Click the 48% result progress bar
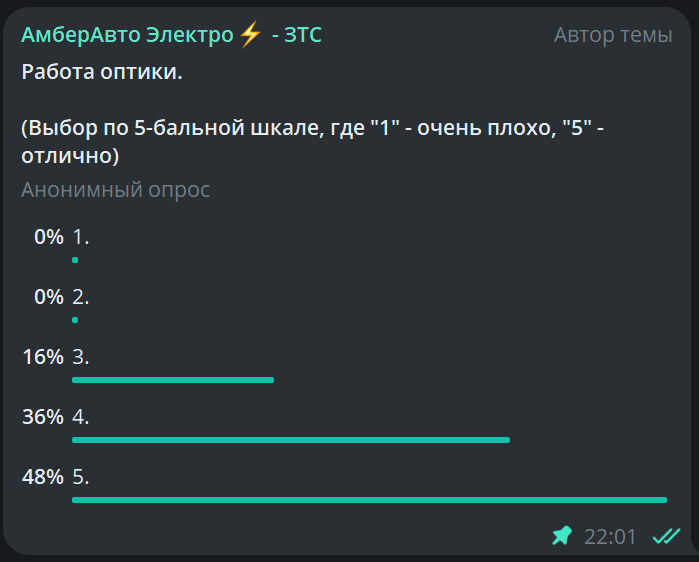 [x=369, y=499]
